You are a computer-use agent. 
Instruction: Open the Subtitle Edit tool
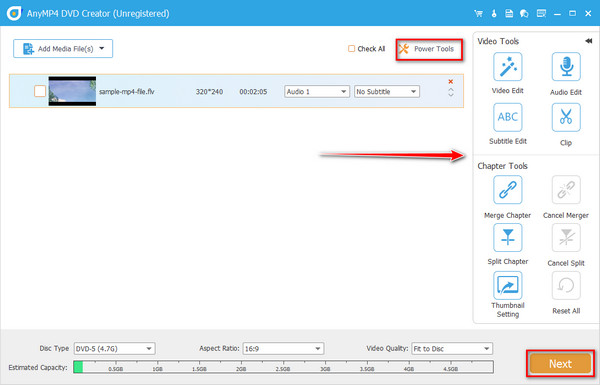pyautogui.click(x=507, y=117)
